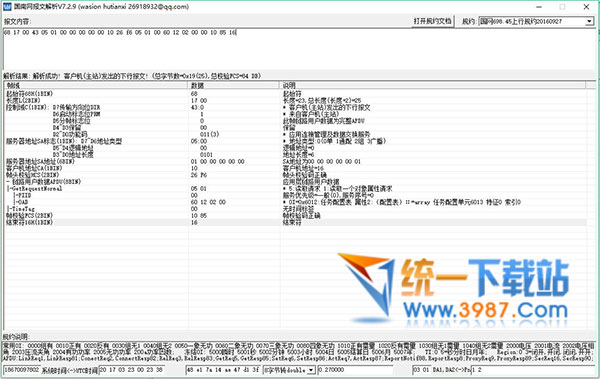Screen dimensions: 600x379
Task: Open the 规约 protocol dropdown arrow
Action: point(589,22)
